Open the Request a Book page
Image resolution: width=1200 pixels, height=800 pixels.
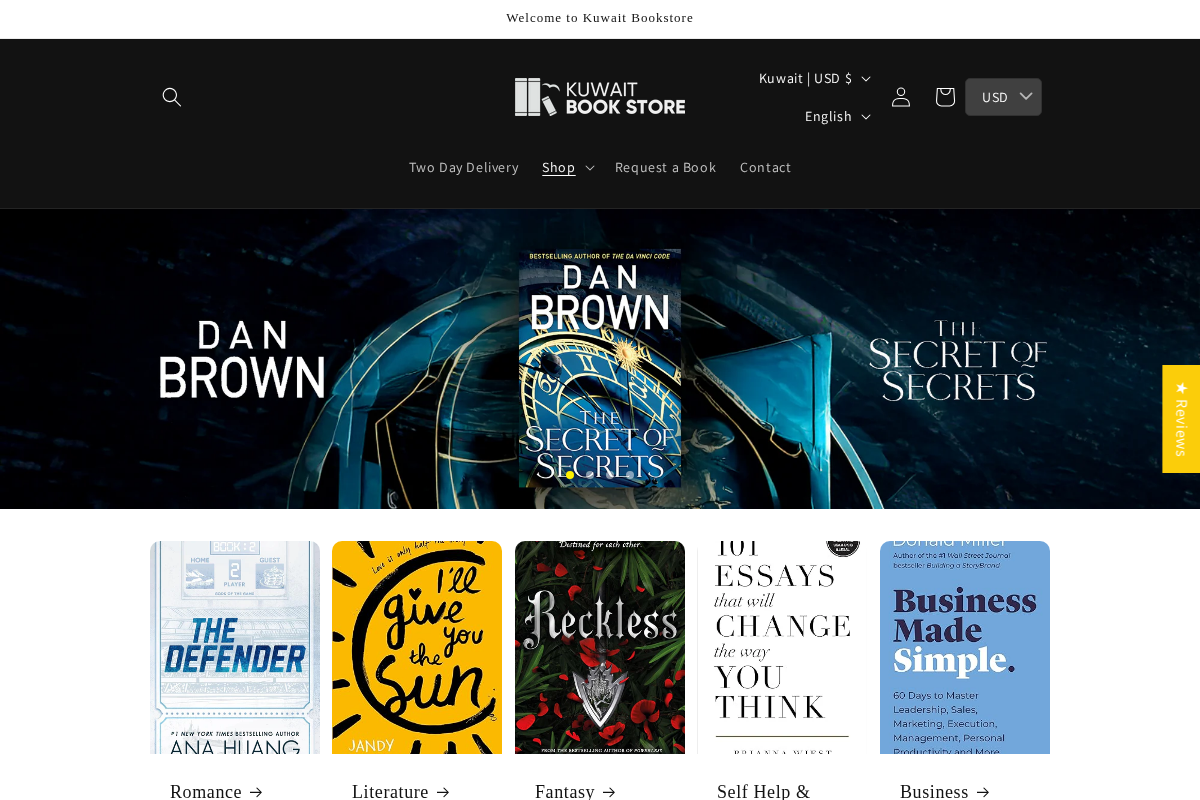[x=665, y=167]
